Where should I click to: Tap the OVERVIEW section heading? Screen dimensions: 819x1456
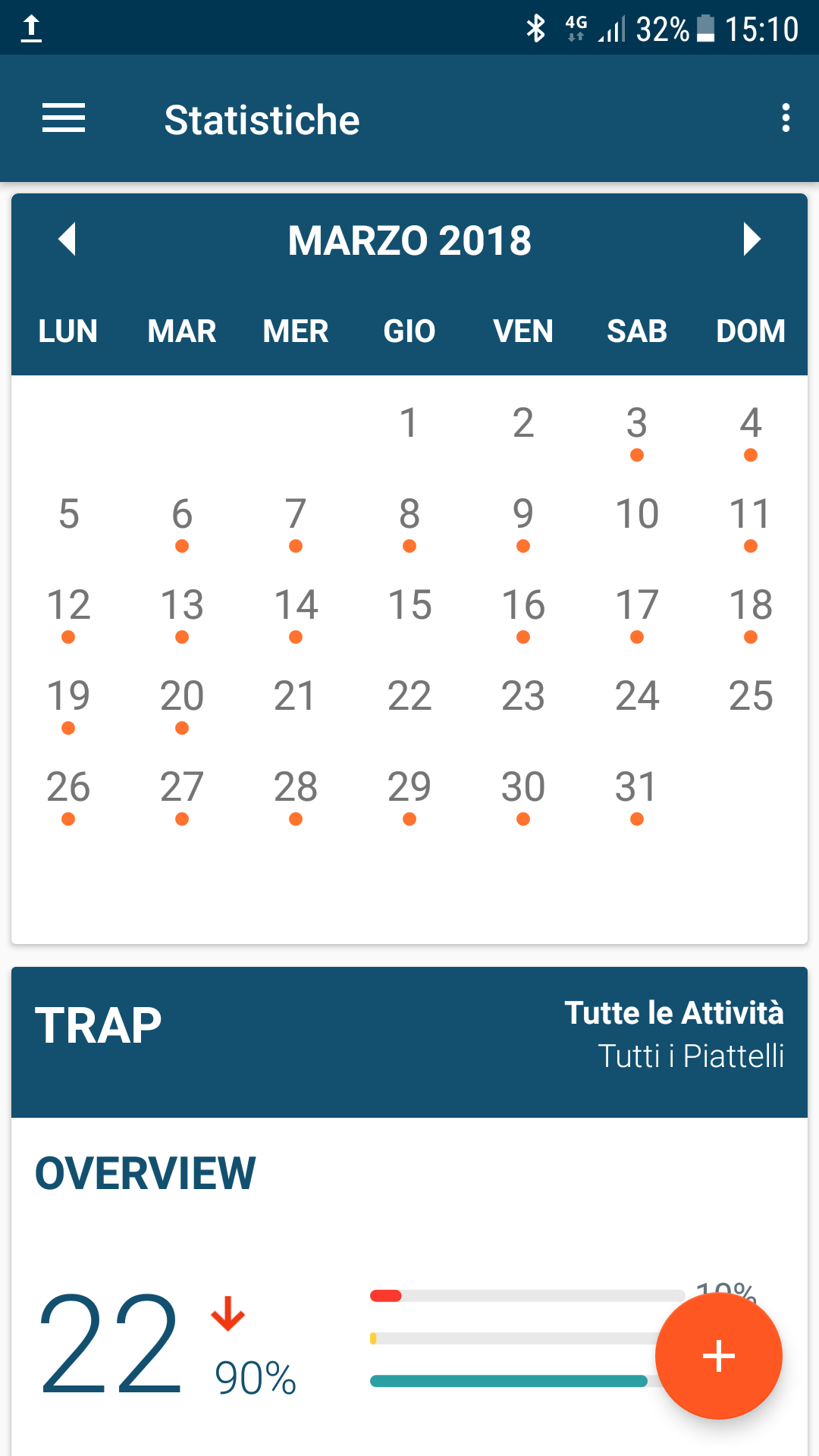click(x=146, y=1173)
